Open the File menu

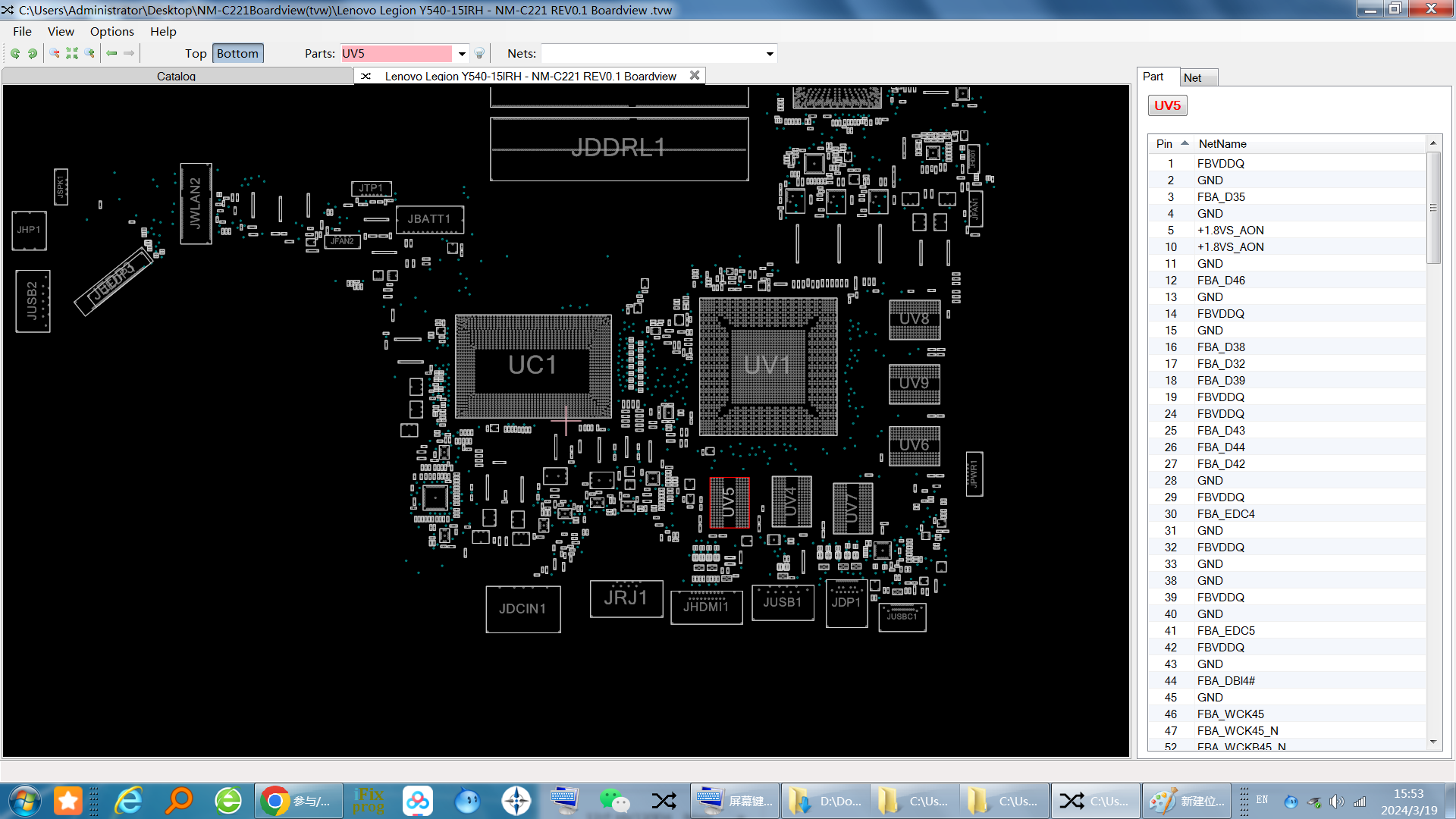click(22, 31)
